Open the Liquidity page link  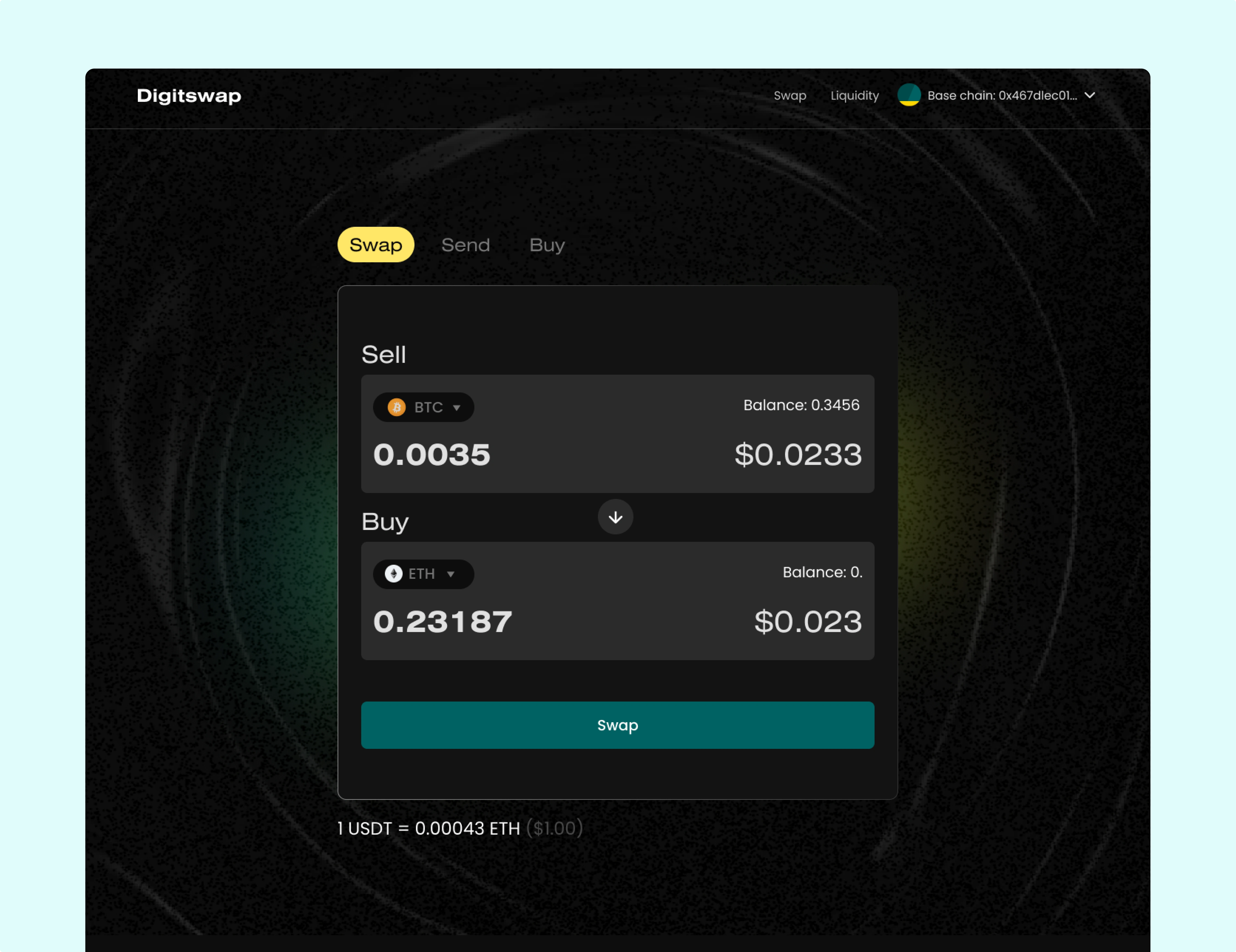(855, 96)
